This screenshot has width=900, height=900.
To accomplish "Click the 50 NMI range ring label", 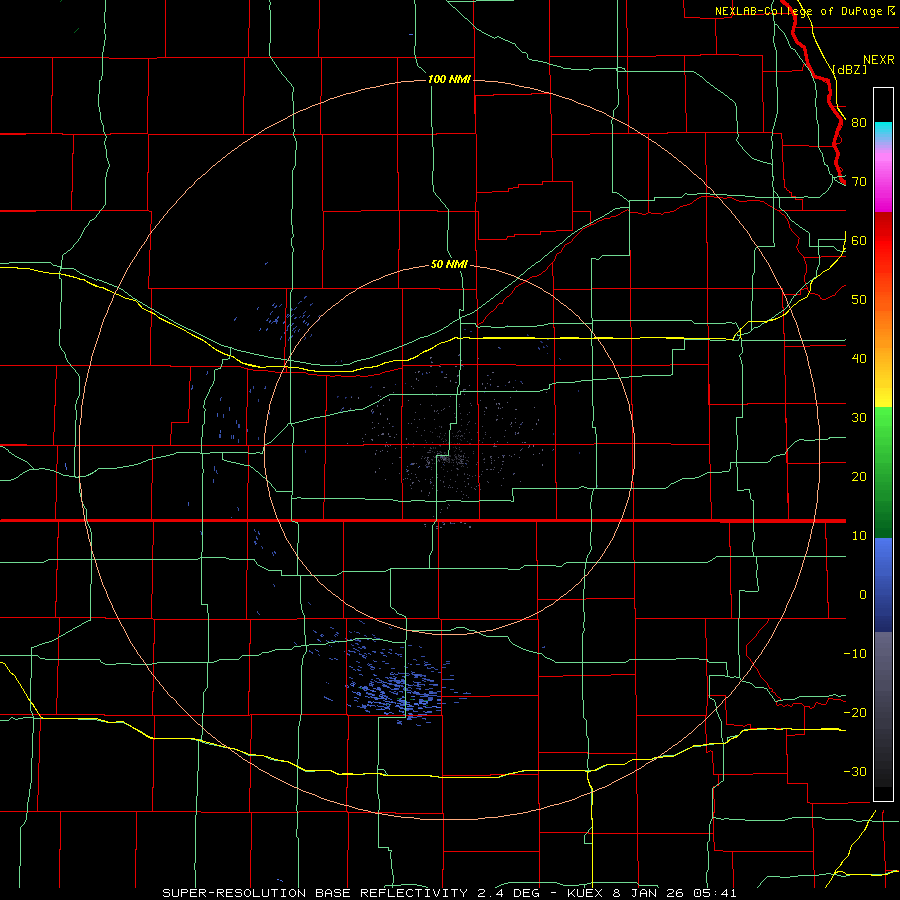I will [x=449, y=265].
